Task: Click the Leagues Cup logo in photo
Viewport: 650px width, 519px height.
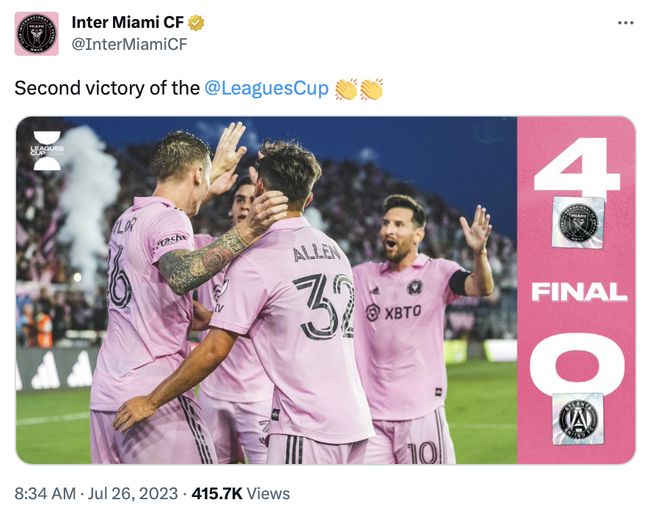Action: click(47, 150)
